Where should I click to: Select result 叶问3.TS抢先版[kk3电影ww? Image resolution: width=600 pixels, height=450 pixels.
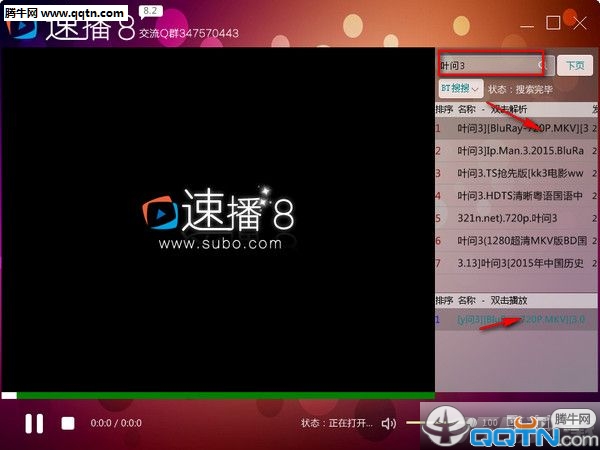click(x=517, y=173)
